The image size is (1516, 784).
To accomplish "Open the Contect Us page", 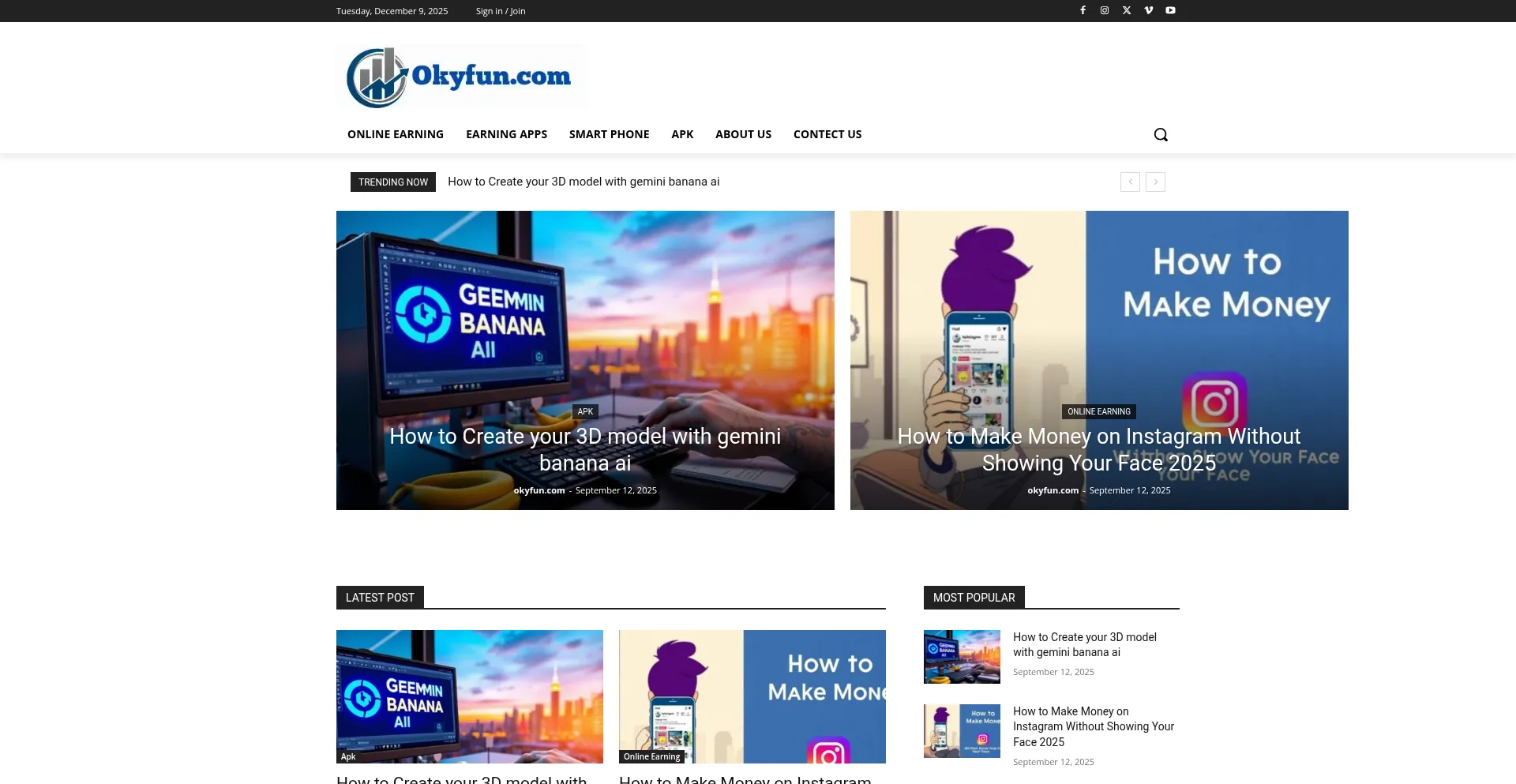I will (827, 134).
